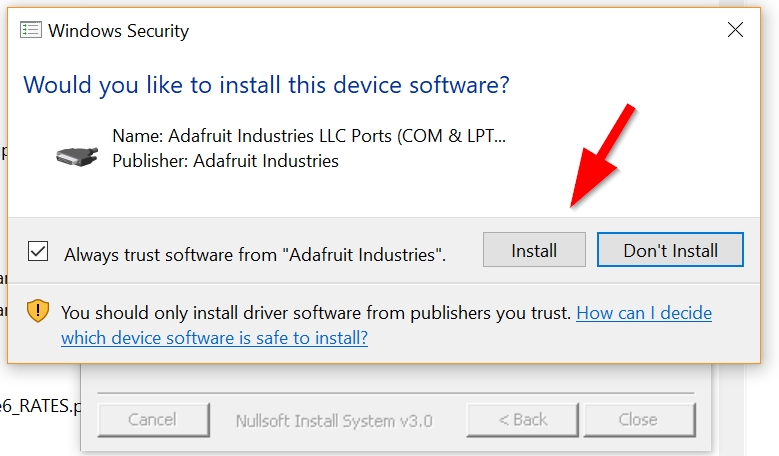Click the Publisher: Adafruit Industries text
Image resolution: width=779 pixels, height=456 pixels.
(225, 160)
